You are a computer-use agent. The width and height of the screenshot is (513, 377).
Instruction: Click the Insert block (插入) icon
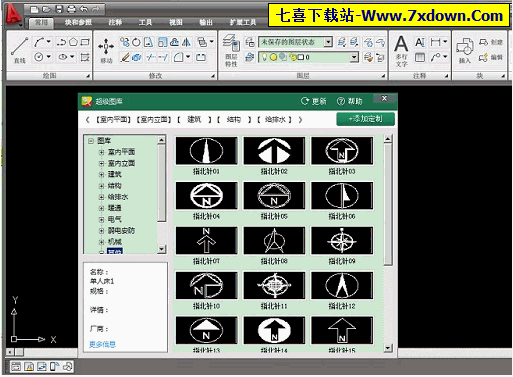464,50
